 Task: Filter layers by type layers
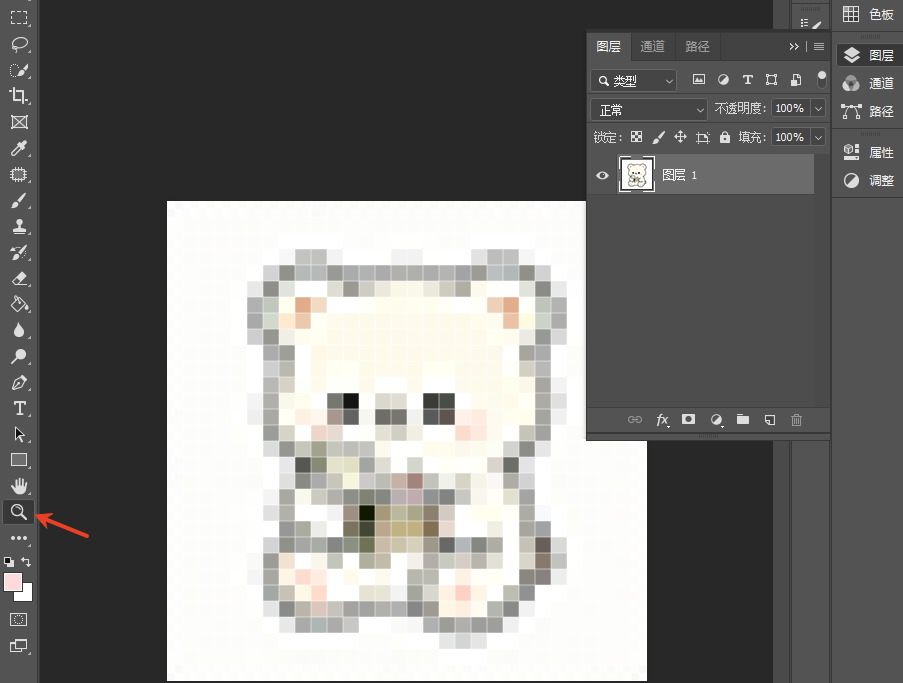click(748, 79)
